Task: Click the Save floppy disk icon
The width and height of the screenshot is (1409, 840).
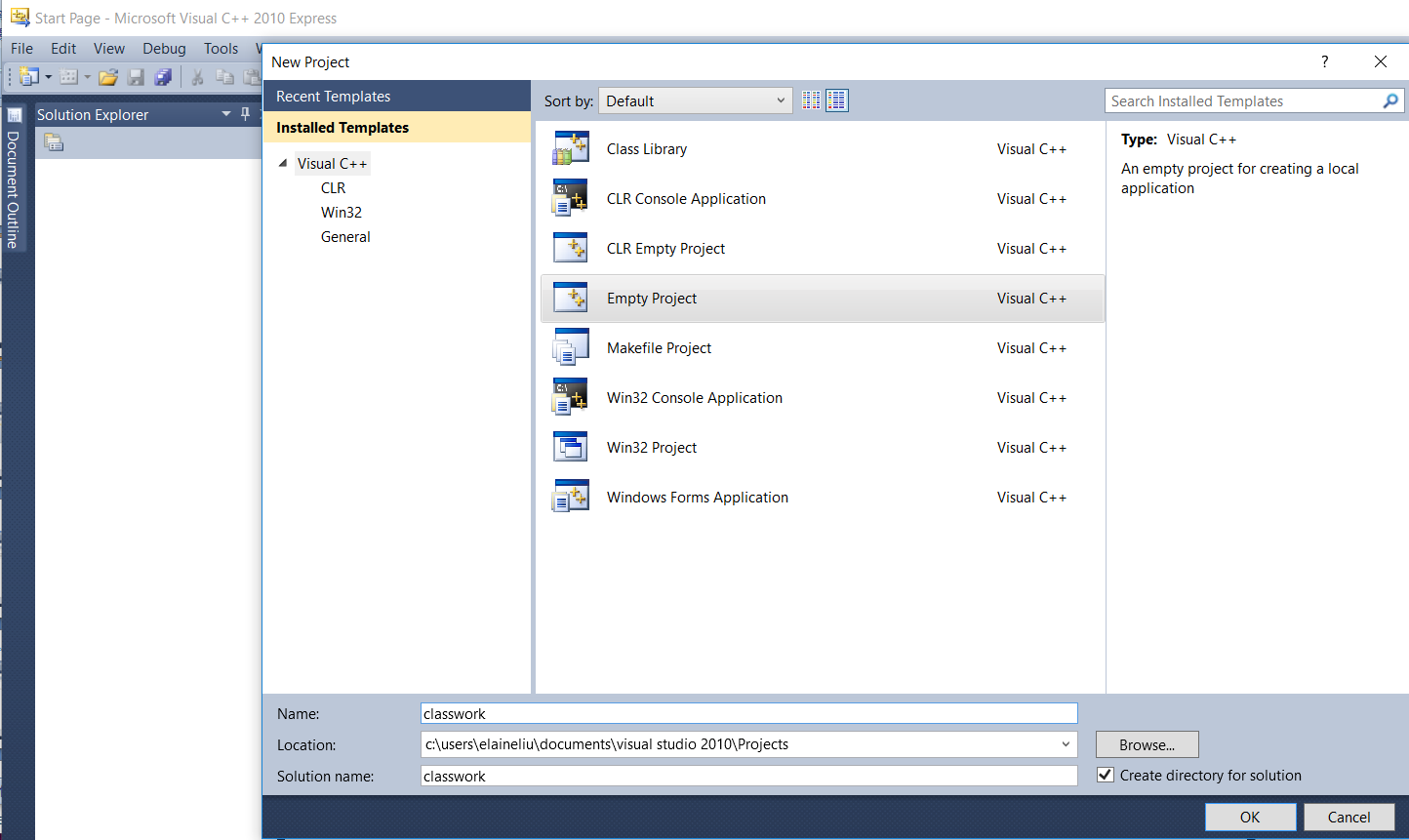Action: coord(137,76)
